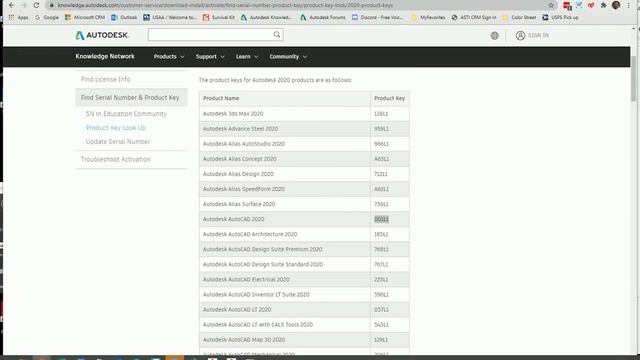Click the Autodesk 3ds Max 2020 row name
Image resolution: width=640 pixels, height=360 pixels.
(233, 113)
